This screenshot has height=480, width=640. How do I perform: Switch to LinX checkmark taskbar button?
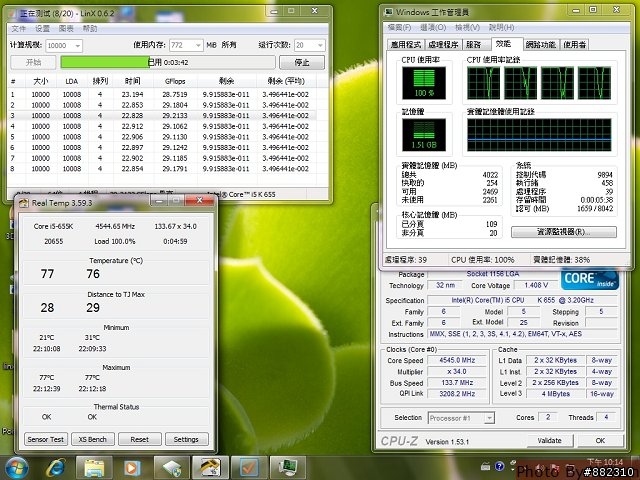(249, 468)
